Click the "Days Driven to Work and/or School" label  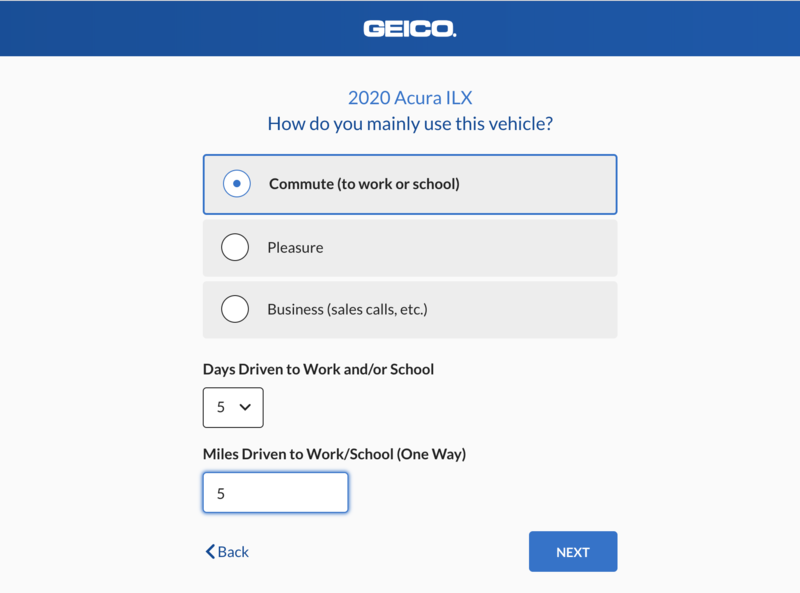(x=318, y=369)
